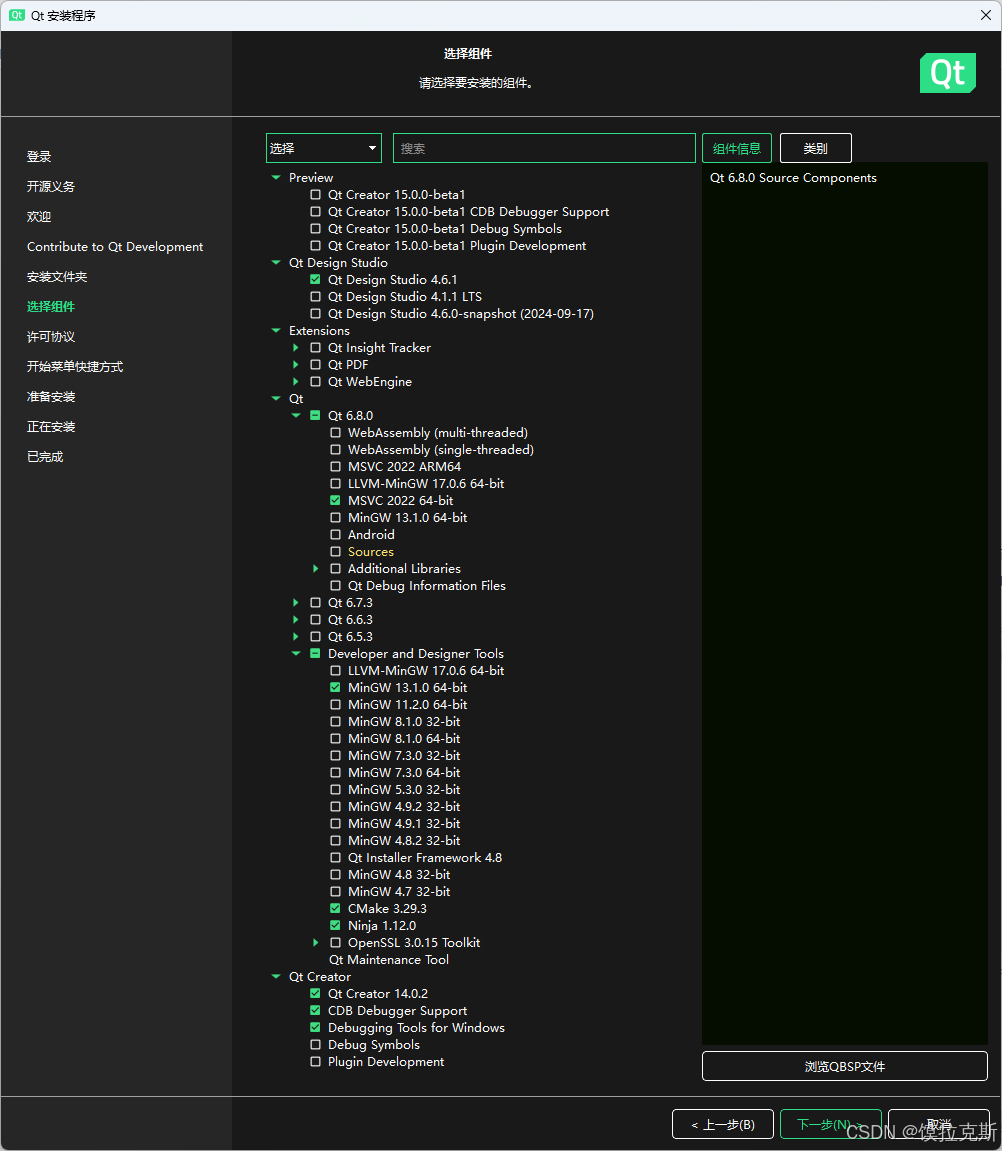Select Qt Debug Information Files row

pos(426,585)
